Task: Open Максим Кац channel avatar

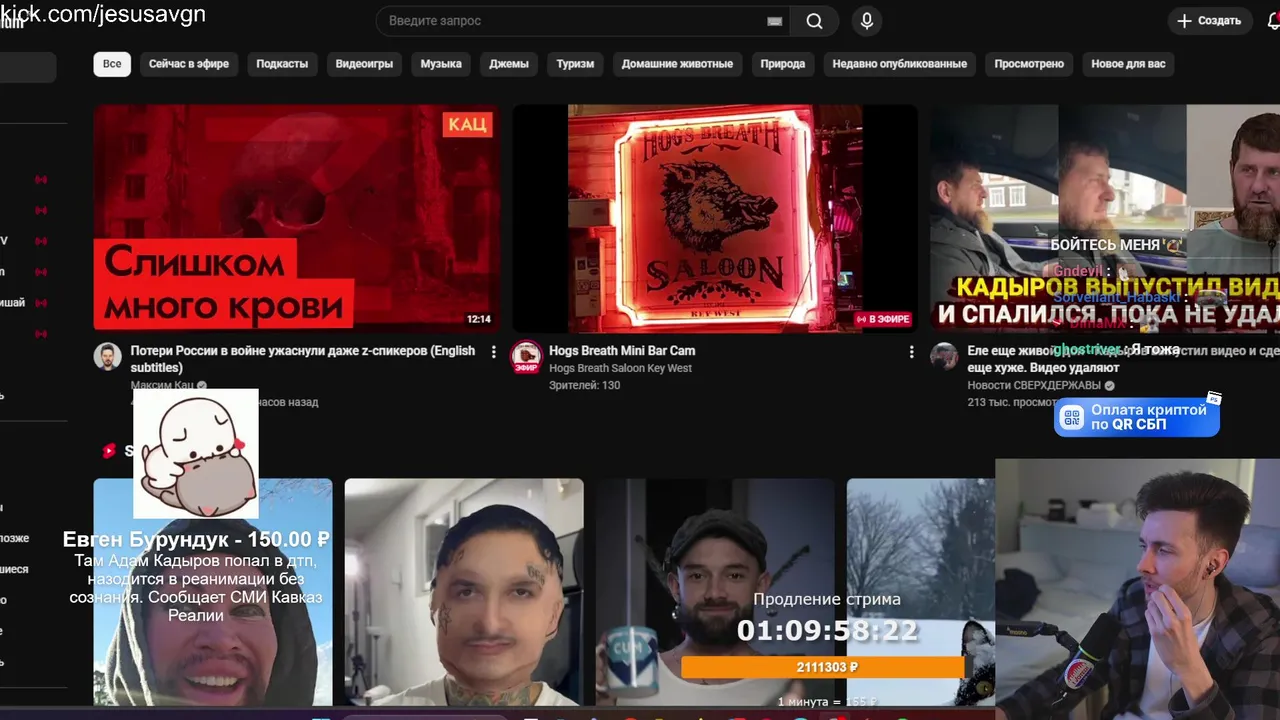Action: [108, 356]
